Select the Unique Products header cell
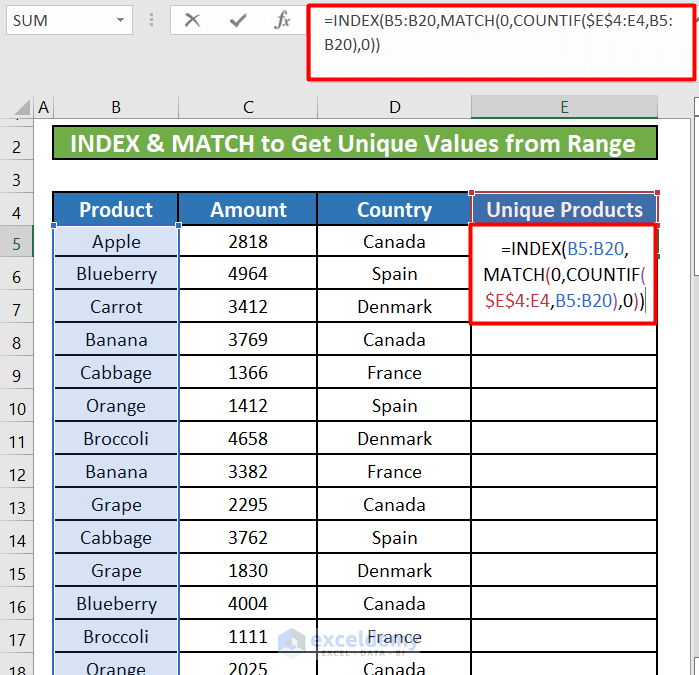Image resolution: width=699 pixels, height=675 pixels. [x=564, y=210]
